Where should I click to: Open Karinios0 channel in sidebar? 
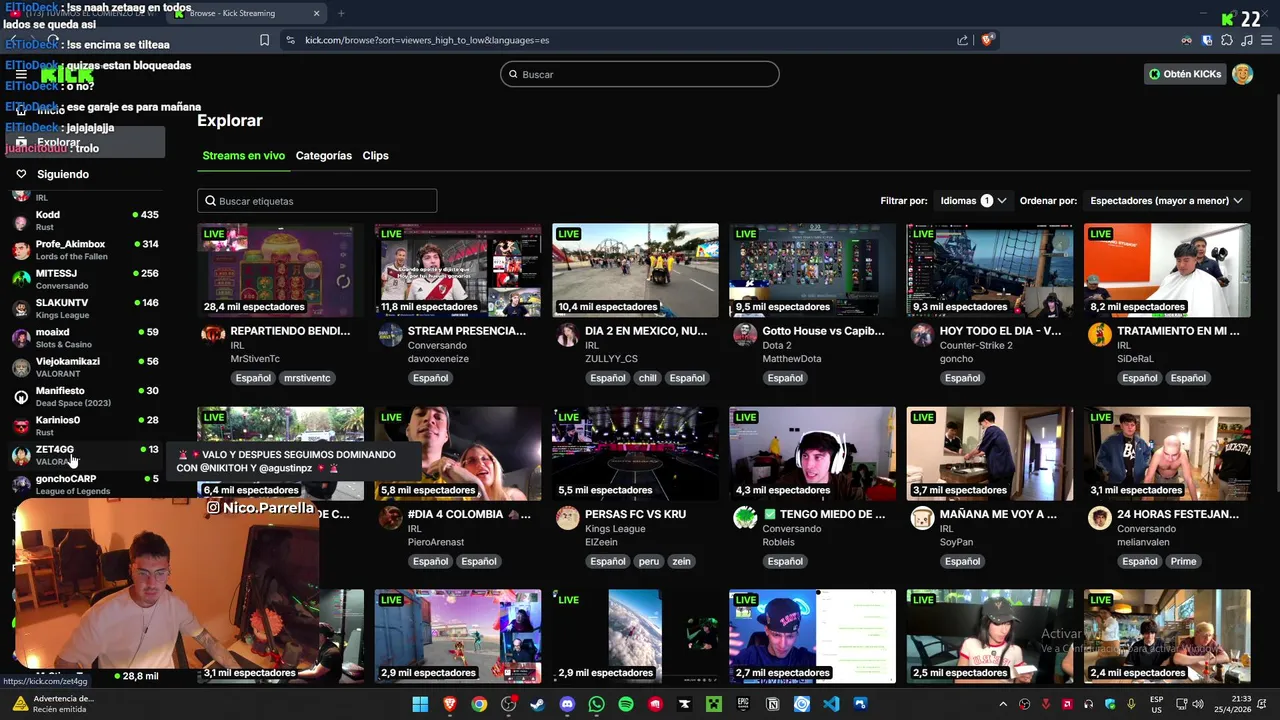[85, 426]
